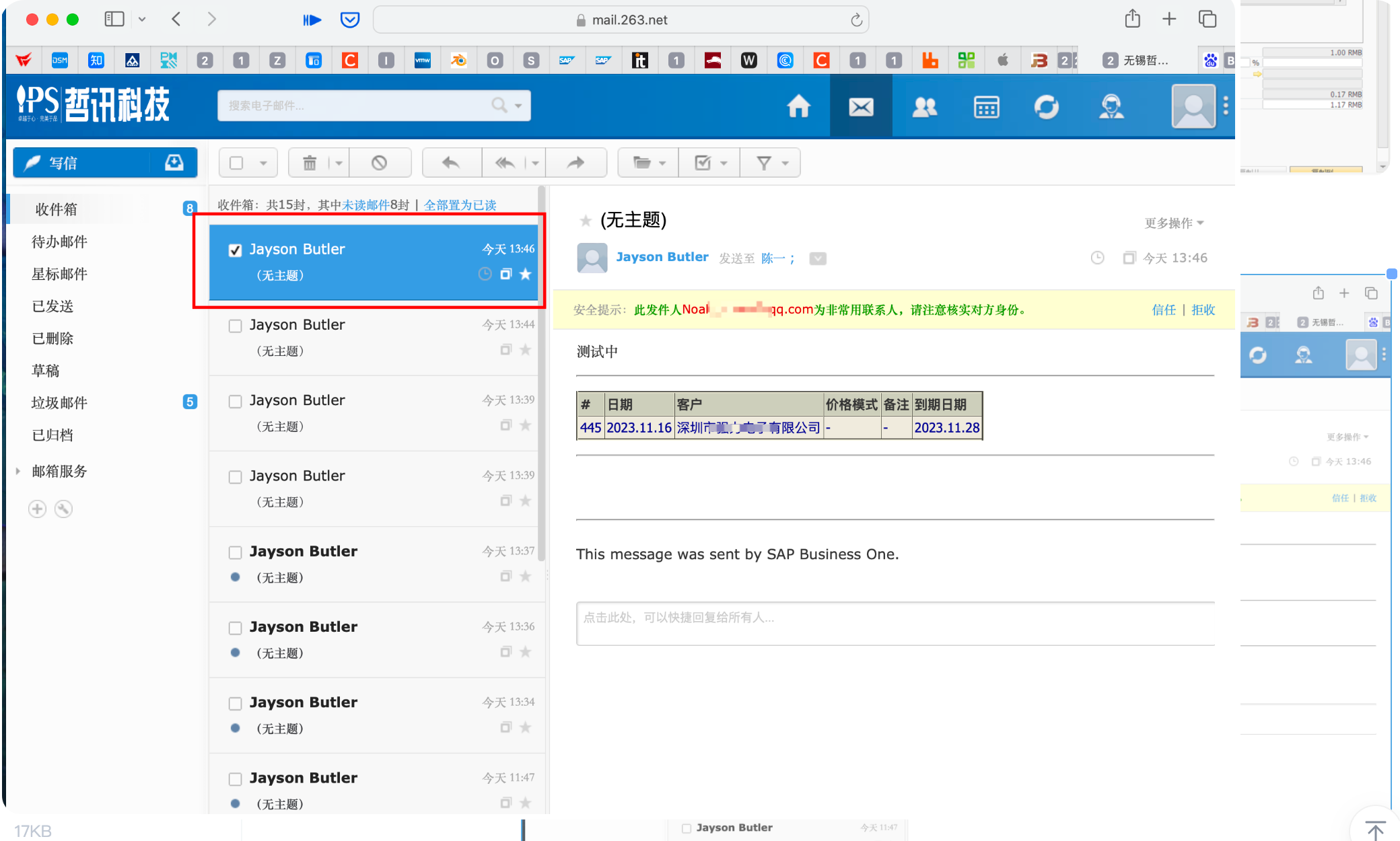Click sender name Jayson Butler in reading pane

(662, 257)
